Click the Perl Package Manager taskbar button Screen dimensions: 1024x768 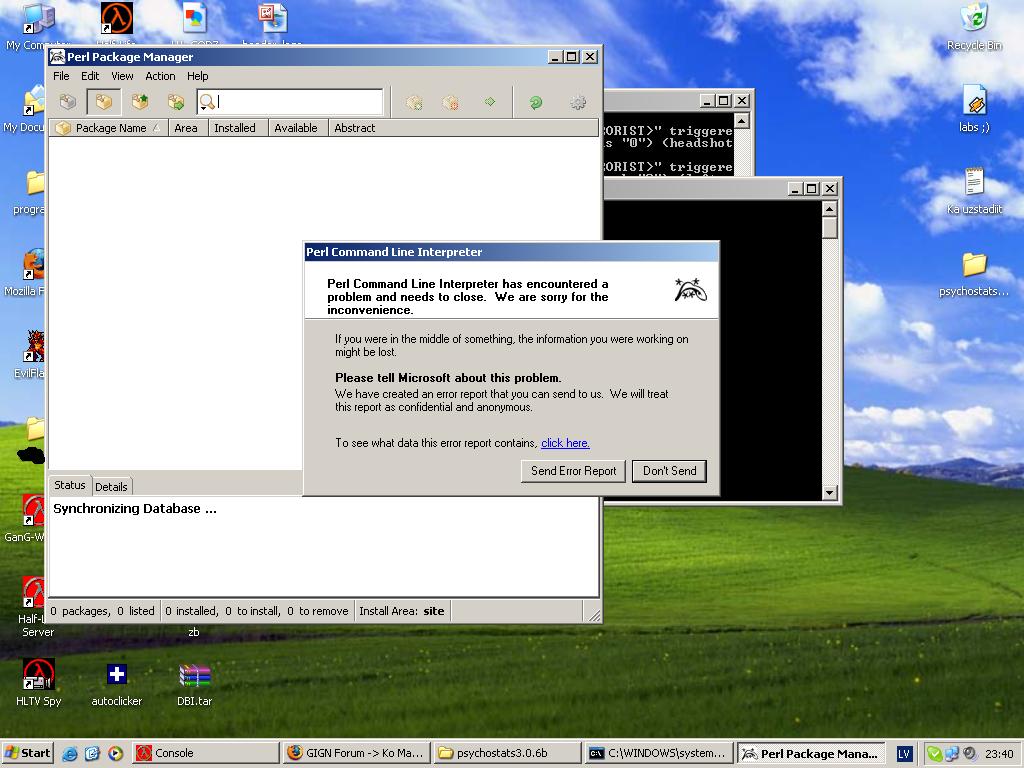(810, 753)
